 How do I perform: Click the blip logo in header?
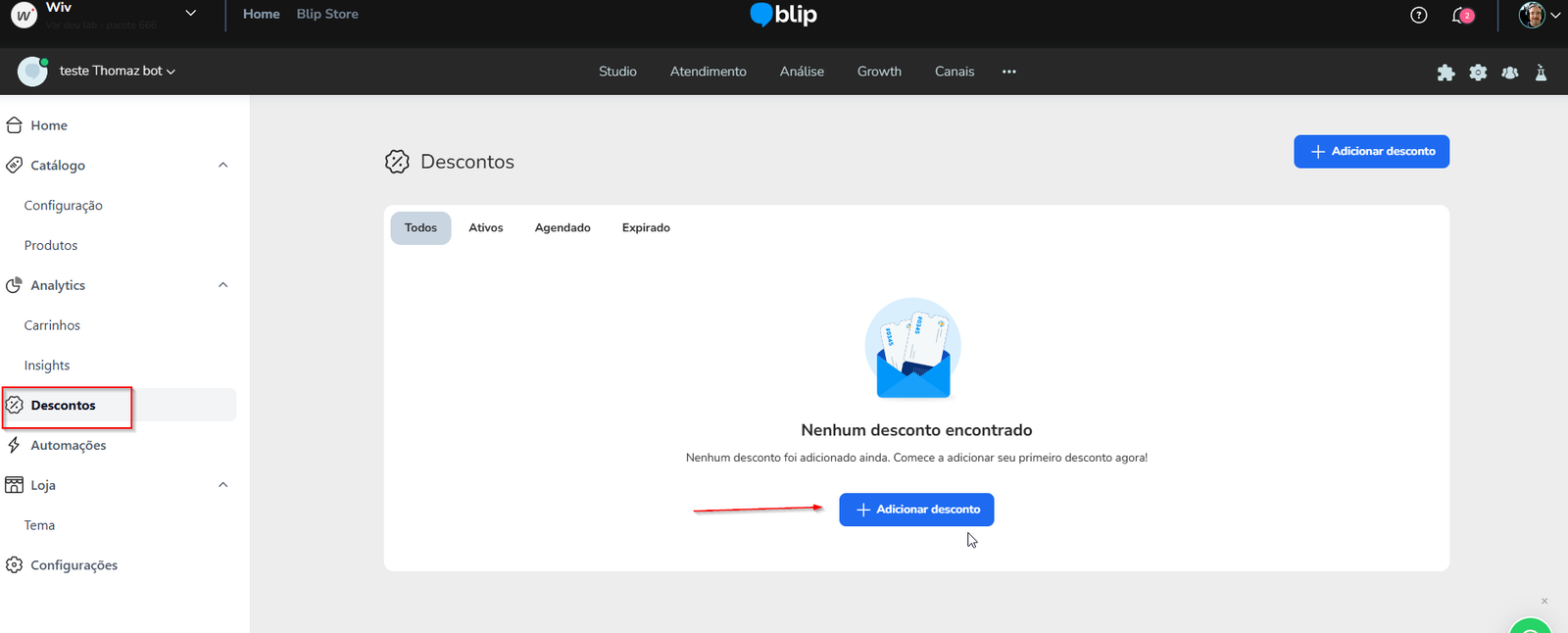(783, 15)
